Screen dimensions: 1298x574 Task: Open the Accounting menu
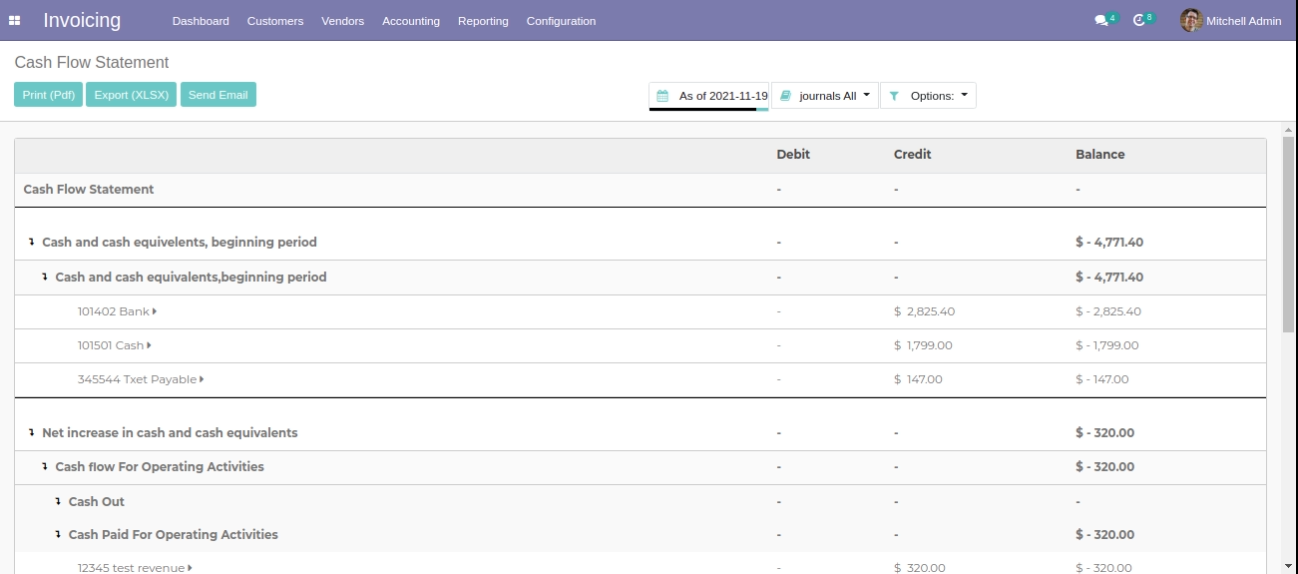pos(411,21)
